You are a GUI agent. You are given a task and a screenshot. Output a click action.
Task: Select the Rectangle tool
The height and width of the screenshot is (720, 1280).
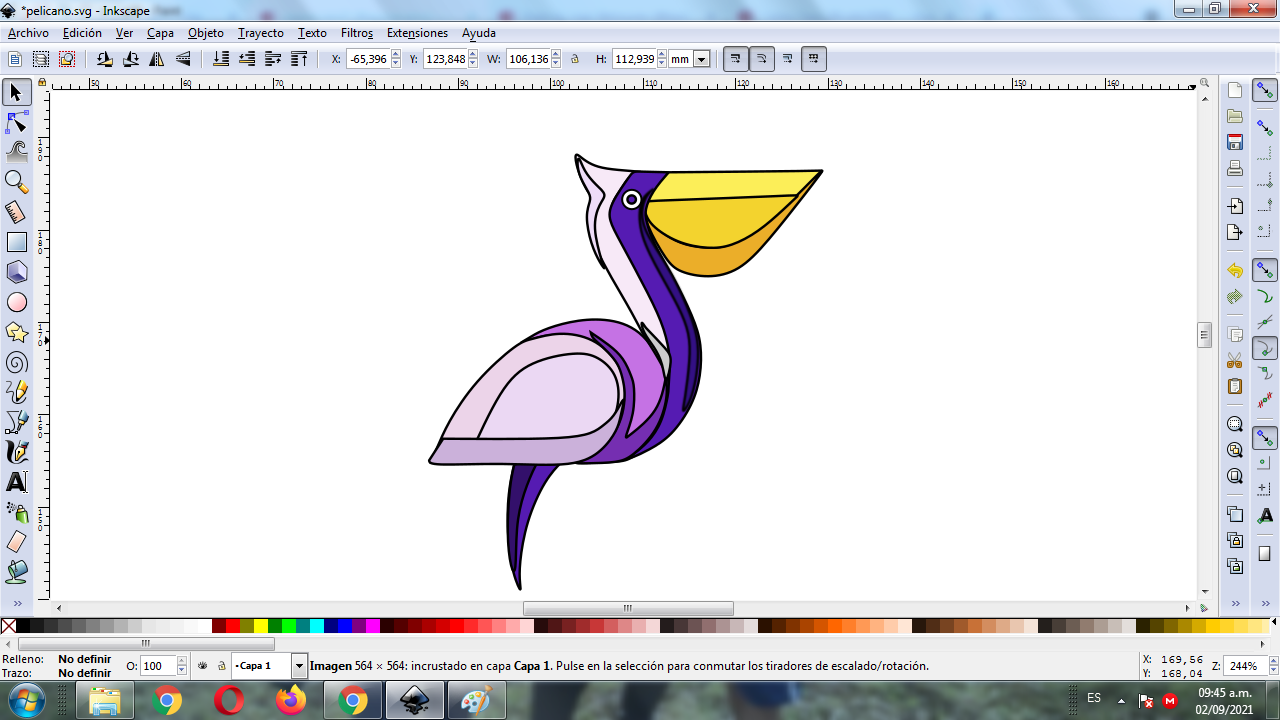pos(16,242)
